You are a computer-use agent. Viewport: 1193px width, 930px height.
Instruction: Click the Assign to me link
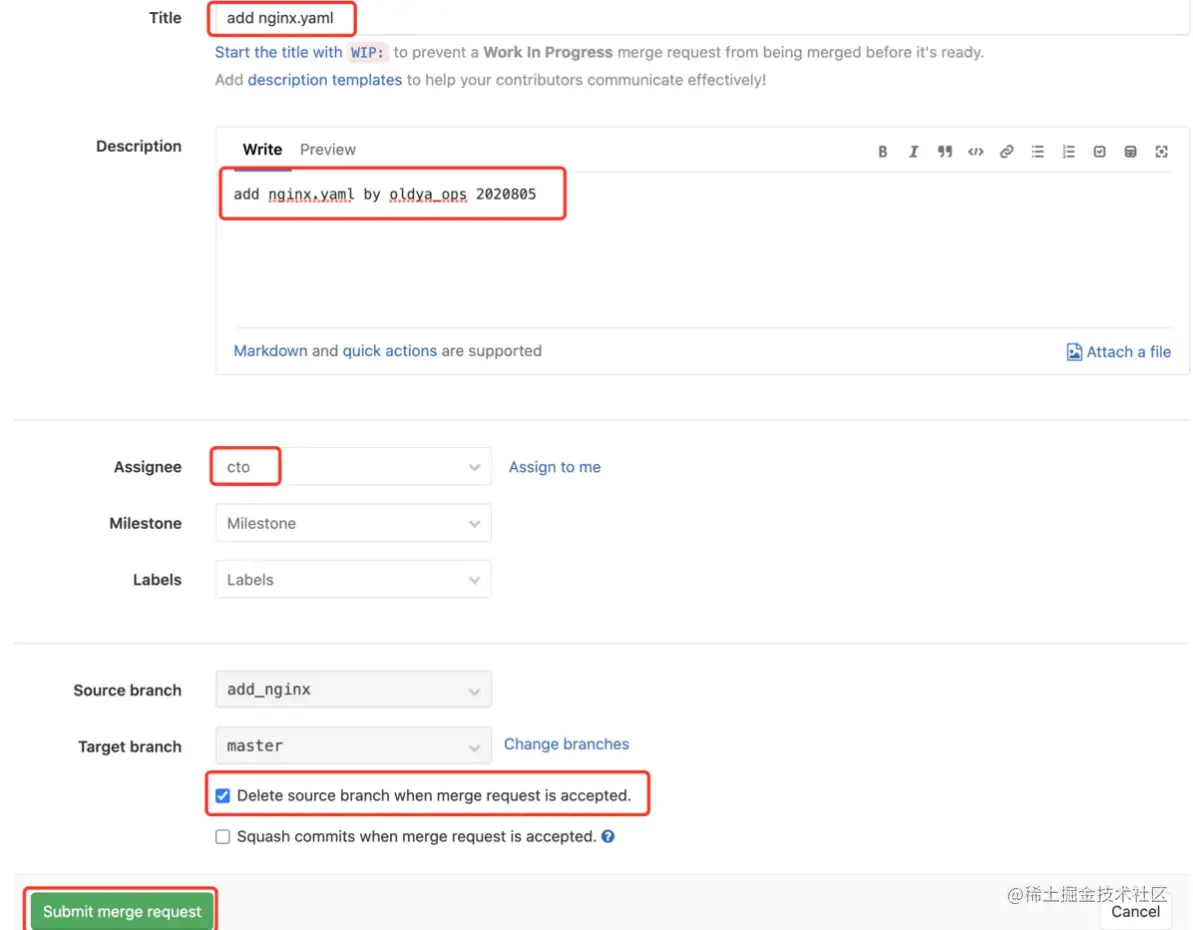pos(555,467)
